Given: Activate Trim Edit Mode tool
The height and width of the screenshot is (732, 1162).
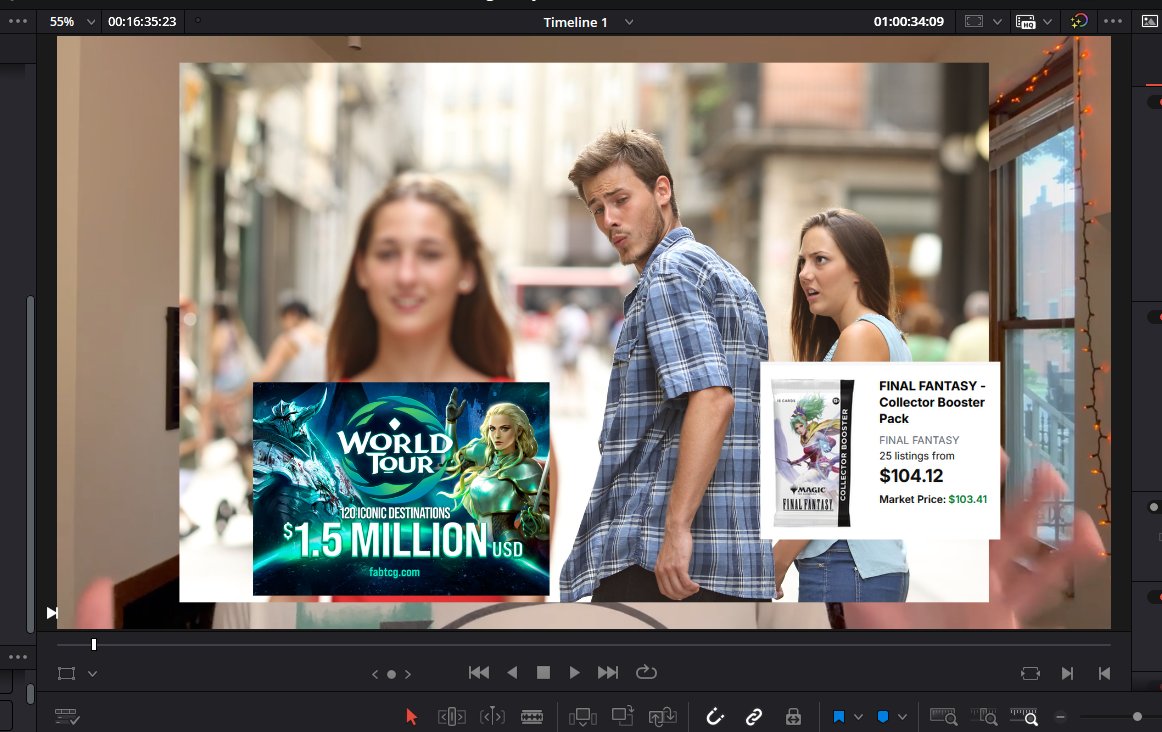Looking at the screenshot, I should [451, 716].
